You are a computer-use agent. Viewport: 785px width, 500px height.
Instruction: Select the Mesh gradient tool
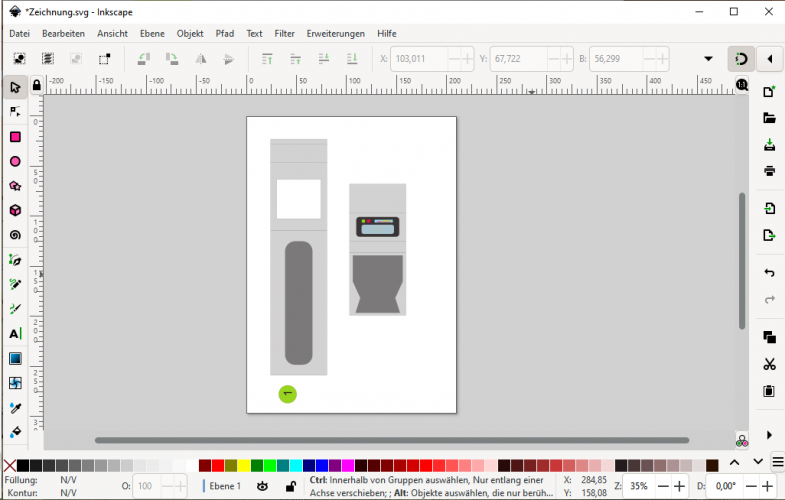tap(15, 383)
